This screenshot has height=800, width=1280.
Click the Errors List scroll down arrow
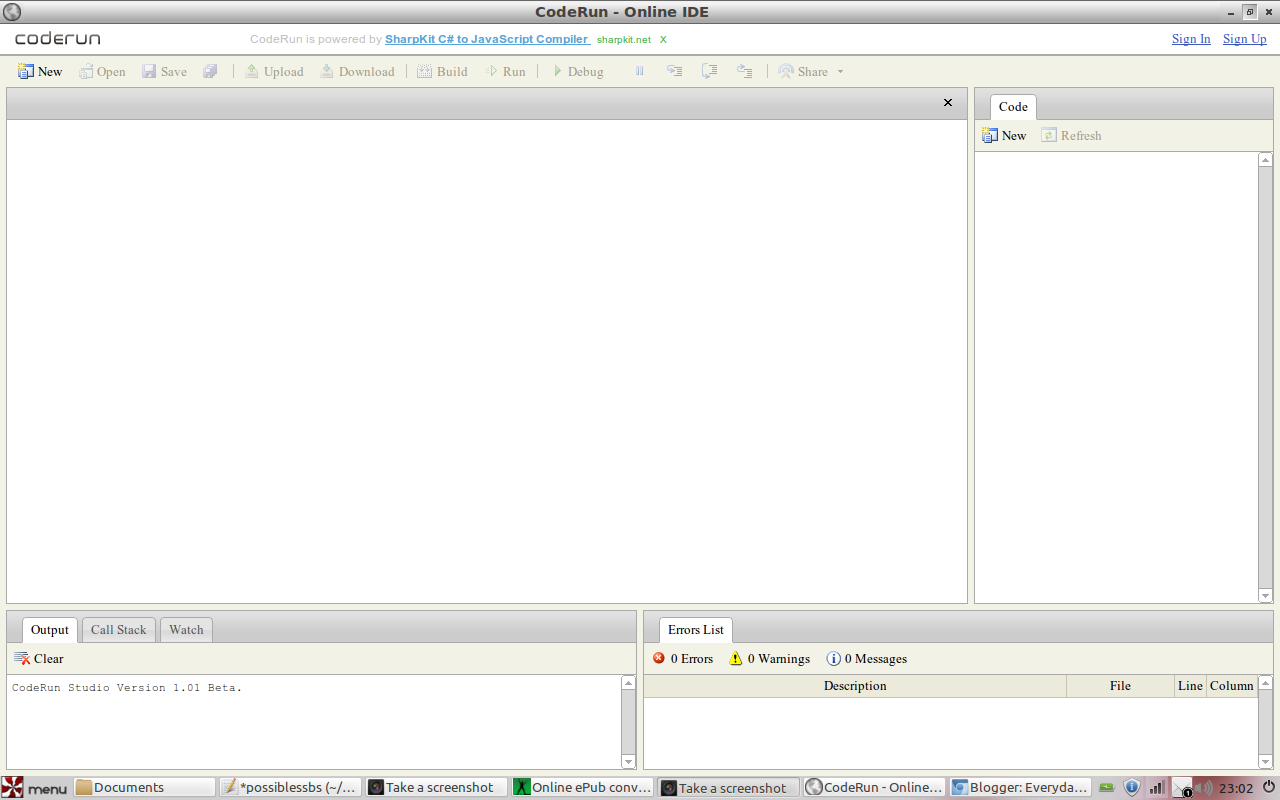point(1266,762)
